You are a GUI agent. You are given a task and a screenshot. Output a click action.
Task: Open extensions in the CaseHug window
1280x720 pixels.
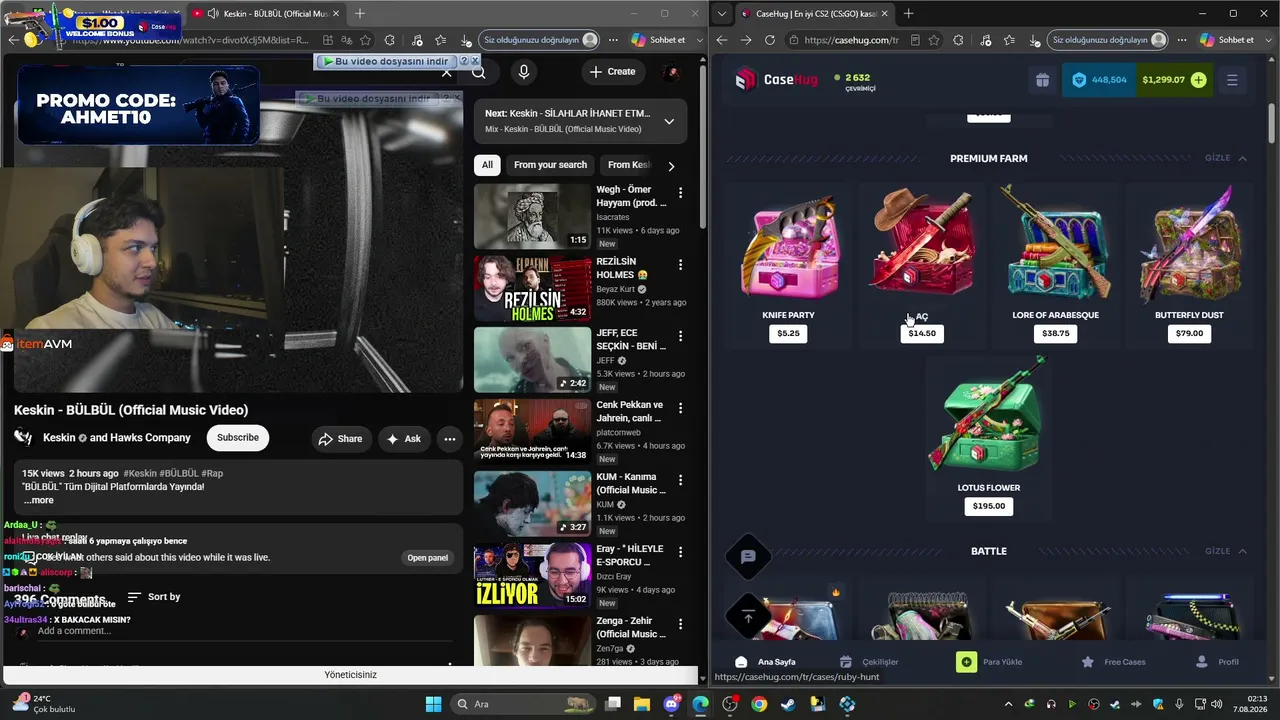coord(958,40)
